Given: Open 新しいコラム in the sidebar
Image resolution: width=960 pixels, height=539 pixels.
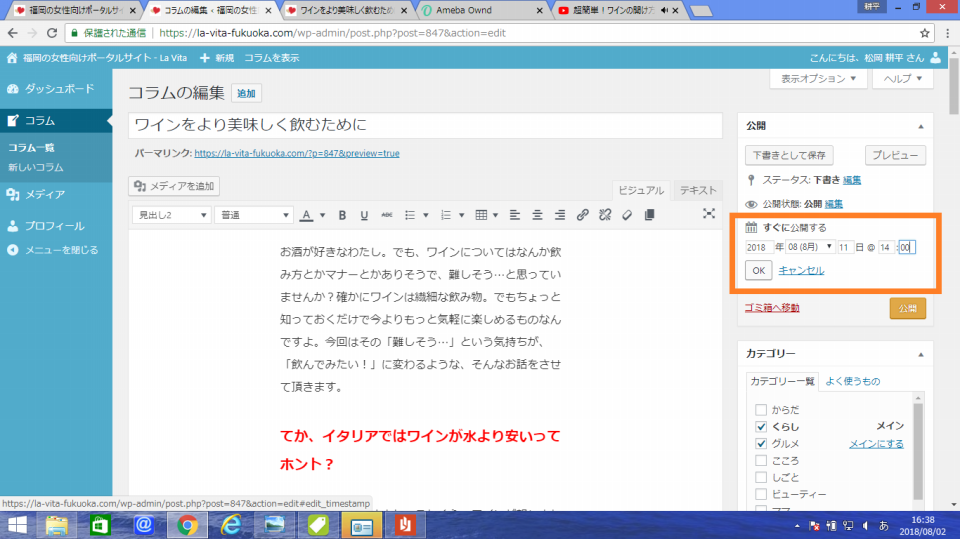Looking at the screenshot, I should pyautogui.click(x=36, y=167).
